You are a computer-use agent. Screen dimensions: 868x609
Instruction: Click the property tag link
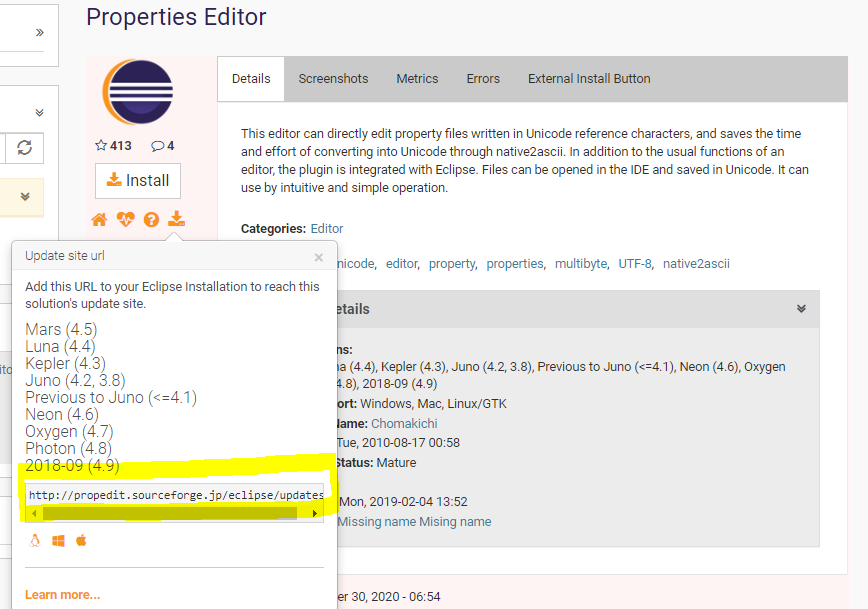pos(453,264)
